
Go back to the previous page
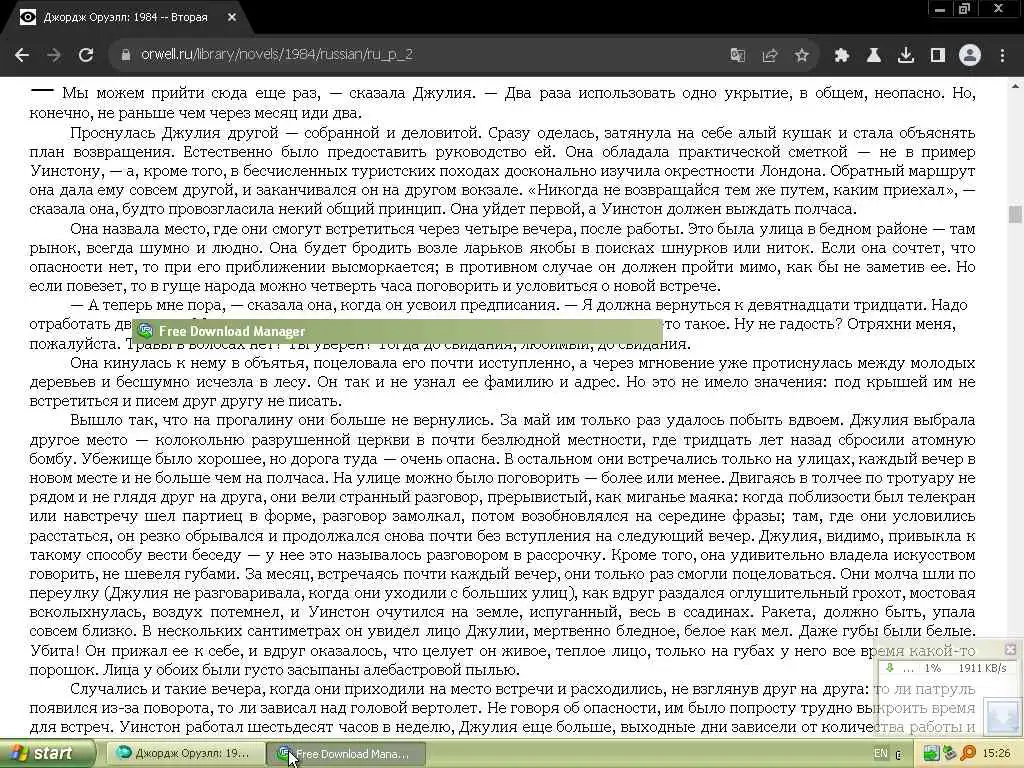pyautogui.click(x=22, y=55)
